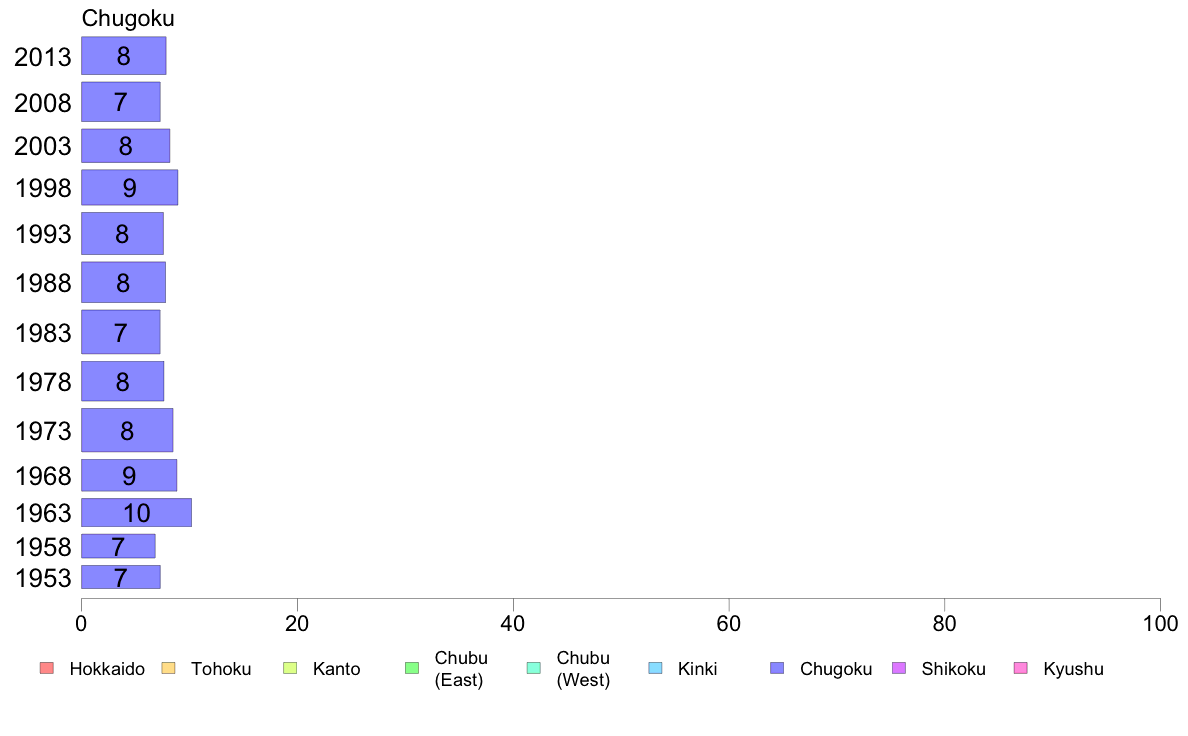Viewport: 1188px width, 736px height.
Task: Click the Chubu (East) legend swatch
Action: click(412, 668)
